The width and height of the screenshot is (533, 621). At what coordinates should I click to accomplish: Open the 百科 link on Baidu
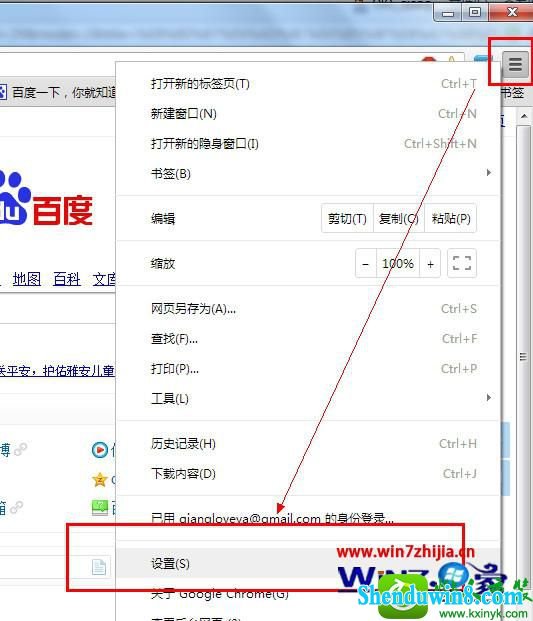pyautogui.click(x=67, y=279)
